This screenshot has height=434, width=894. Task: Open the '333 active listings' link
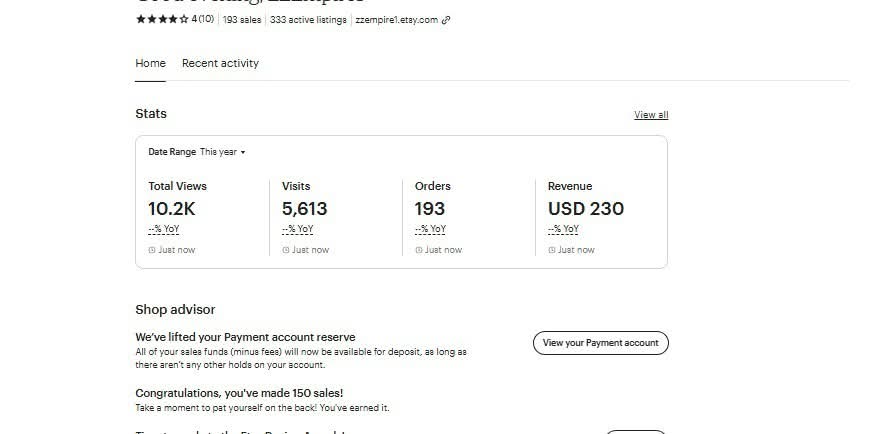point(308,20)
